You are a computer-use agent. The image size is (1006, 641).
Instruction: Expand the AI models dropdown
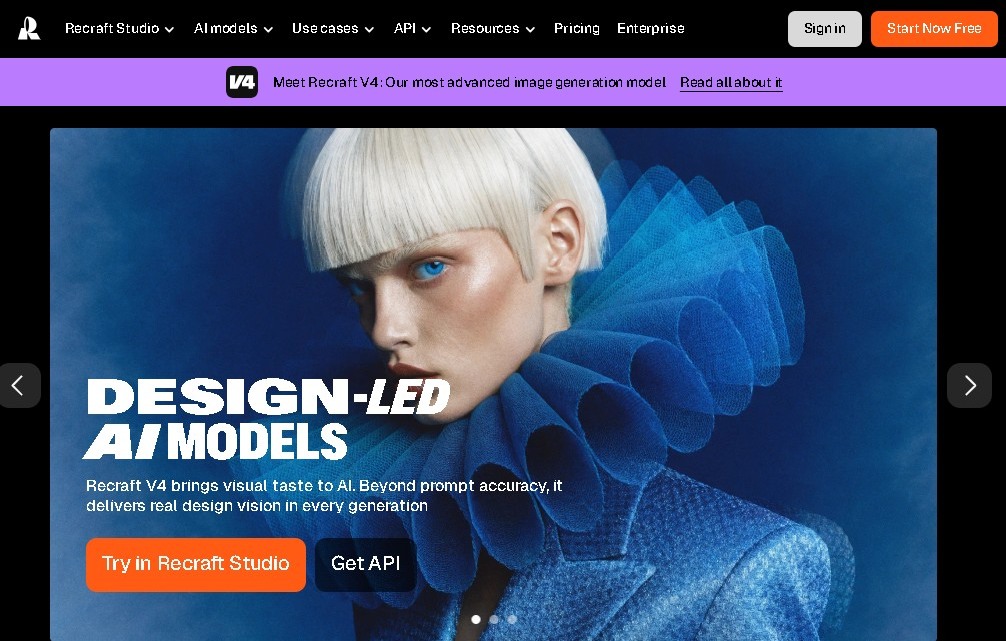click(234, 29)
